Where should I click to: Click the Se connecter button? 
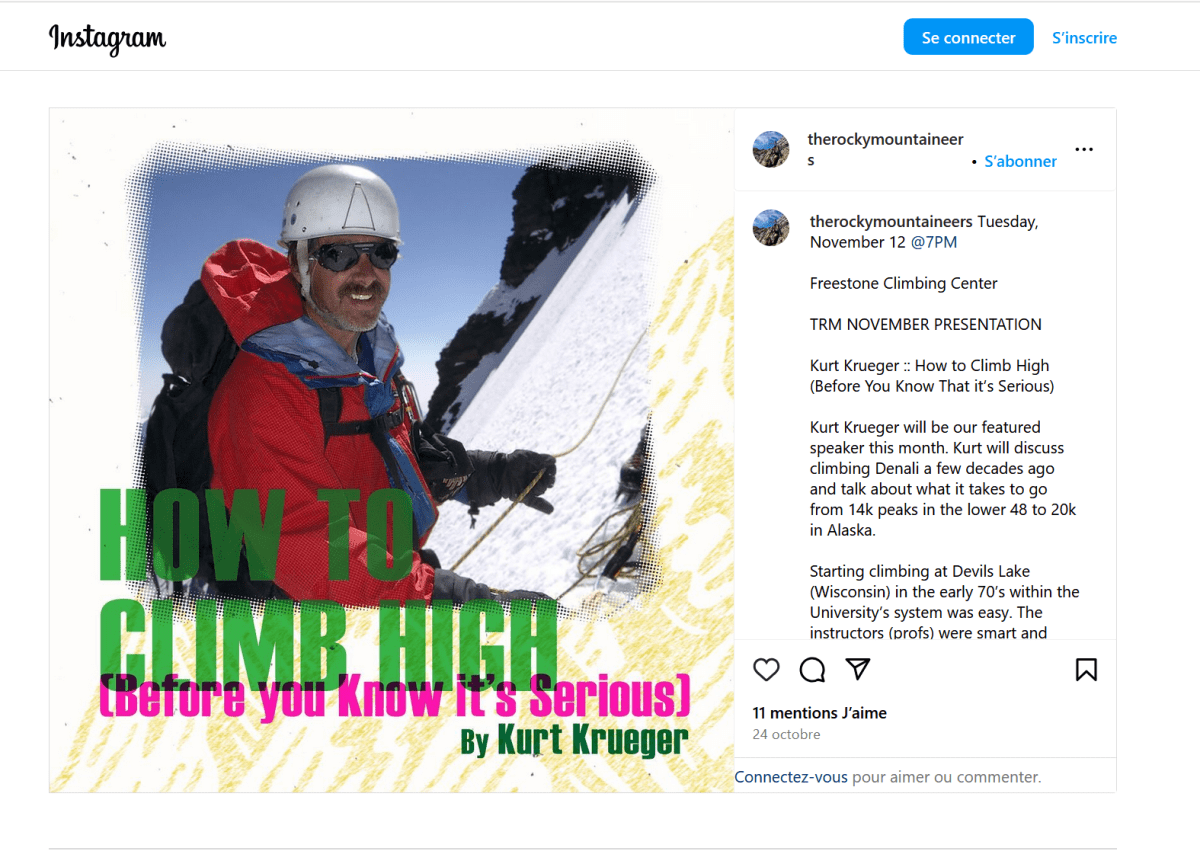tap(968, 37)
